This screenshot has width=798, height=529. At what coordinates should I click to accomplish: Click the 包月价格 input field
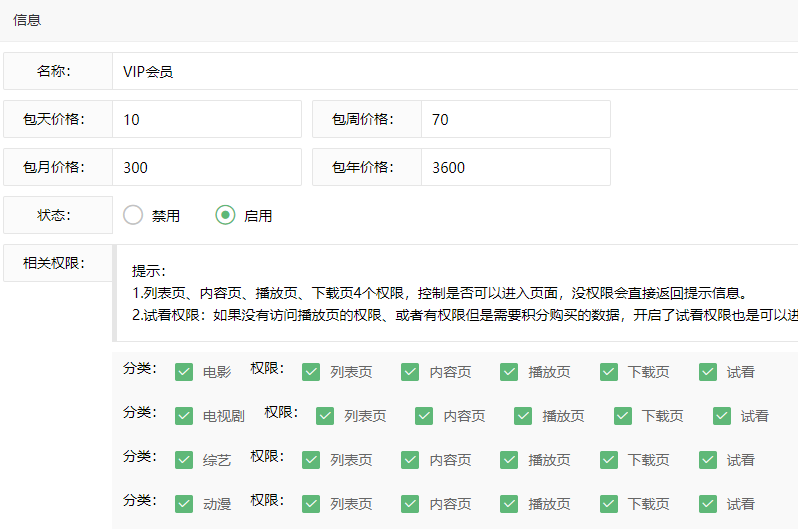(206, 167)
